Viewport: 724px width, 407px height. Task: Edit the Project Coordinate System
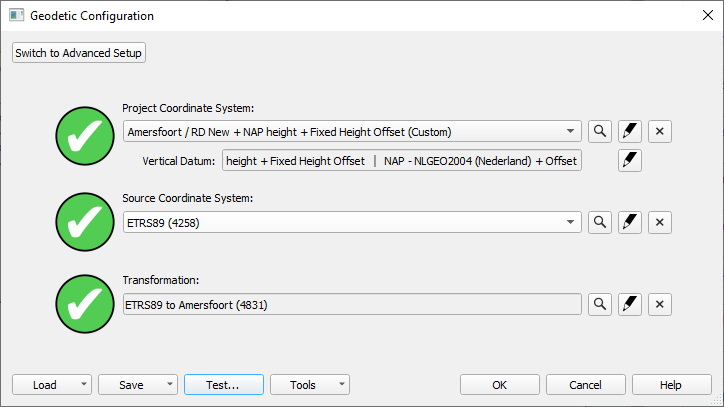(629, 131)
